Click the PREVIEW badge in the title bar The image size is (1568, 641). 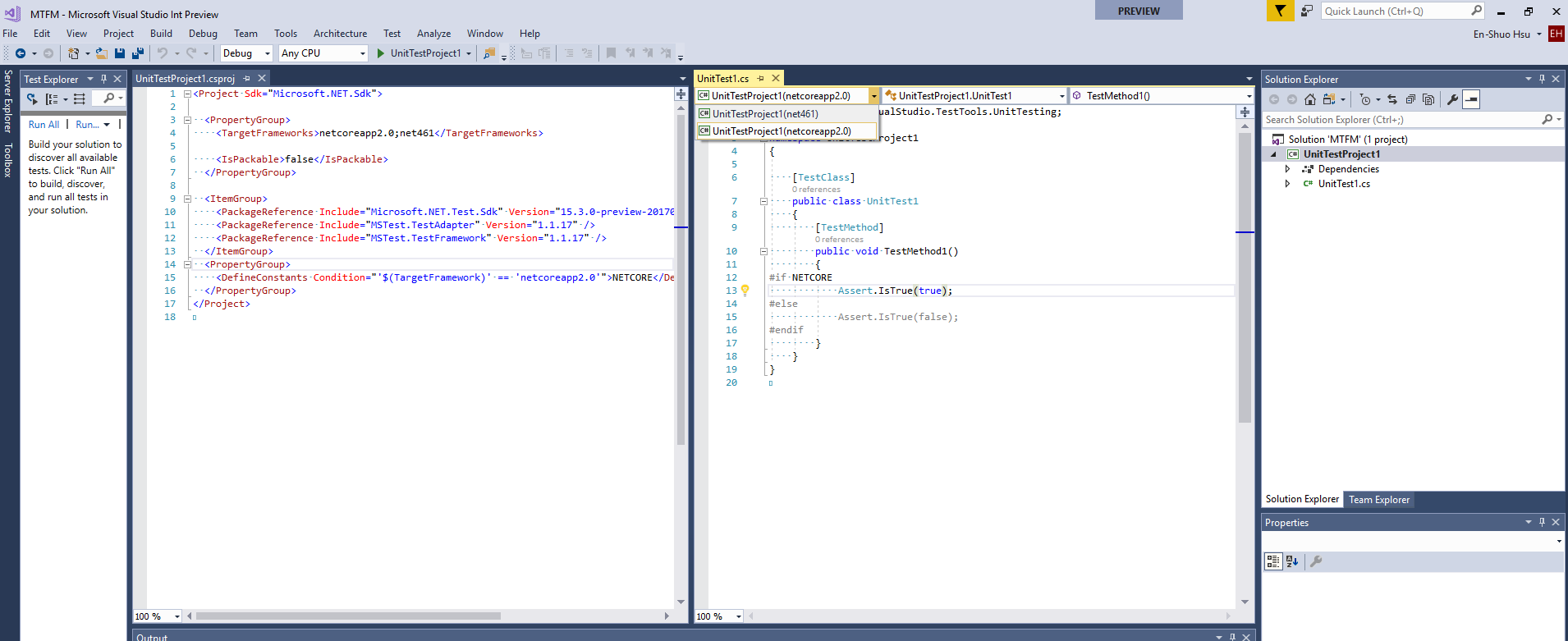tap(1139, 11)
